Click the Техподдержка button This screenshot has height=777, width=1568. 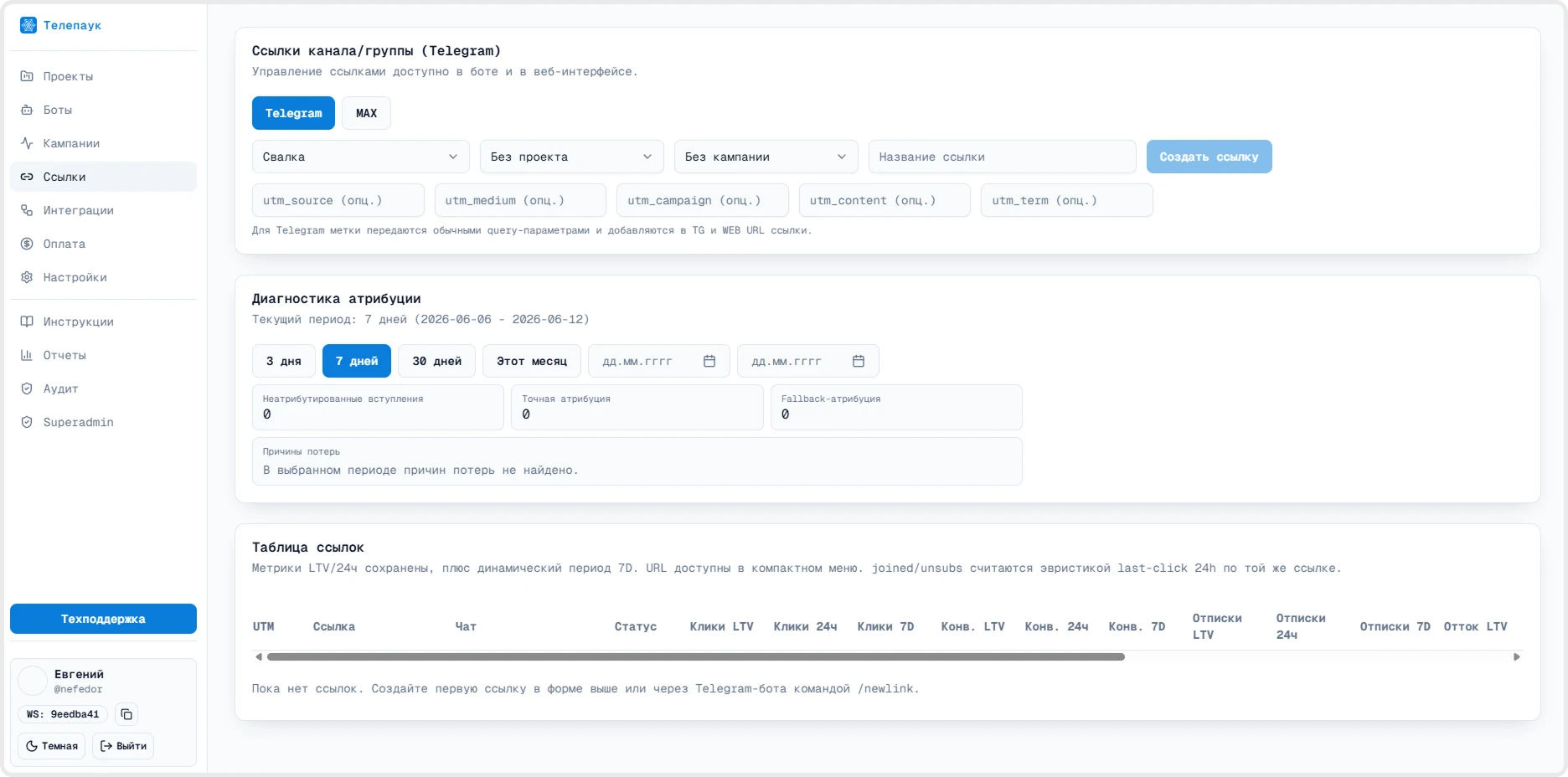[103, 619]
